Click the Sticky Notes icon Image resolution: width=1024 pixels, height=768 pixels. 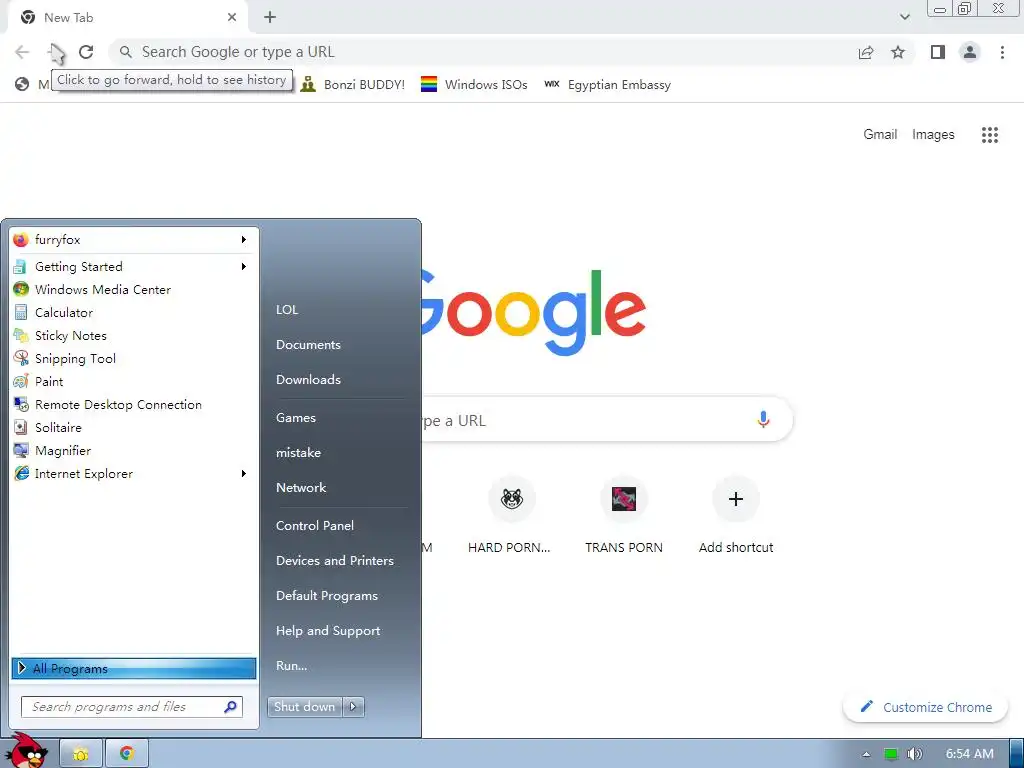click(21, 336)
